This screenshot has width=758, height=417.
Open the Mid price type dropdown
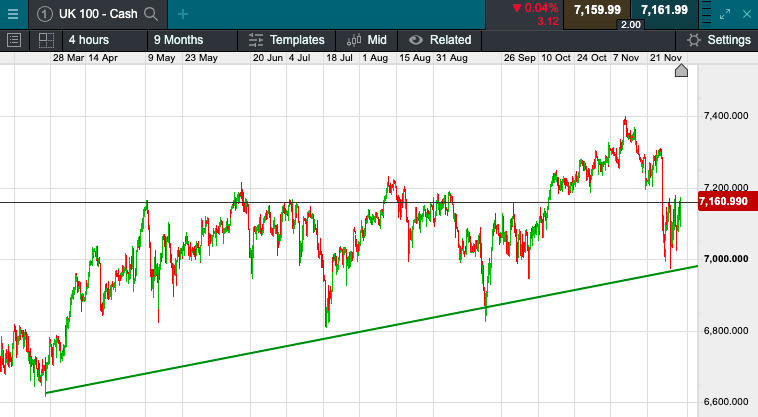[x=367, y=40]
